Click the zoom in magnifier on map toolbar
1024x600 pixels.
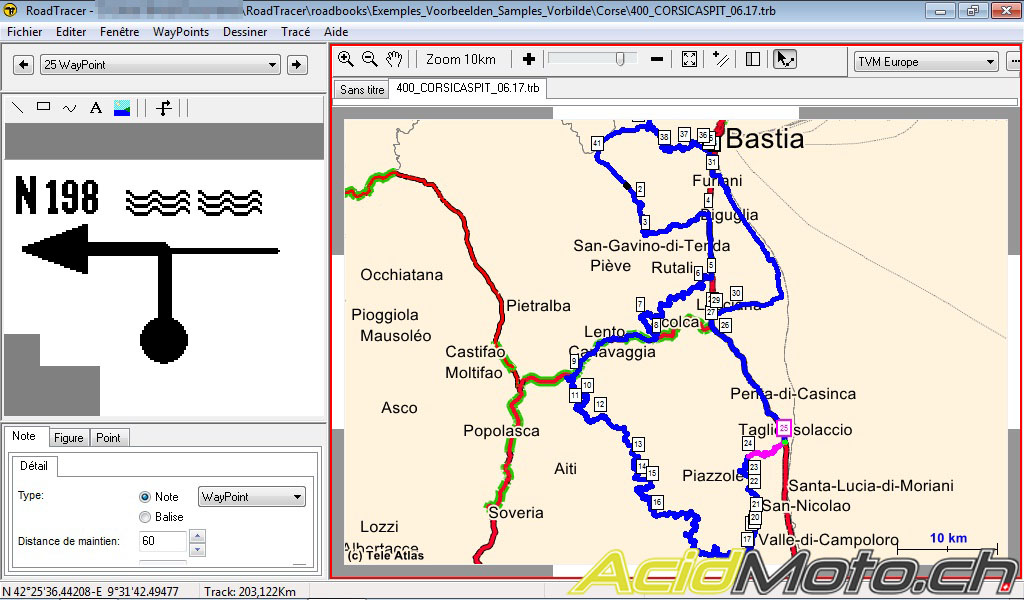click(345, 59)
